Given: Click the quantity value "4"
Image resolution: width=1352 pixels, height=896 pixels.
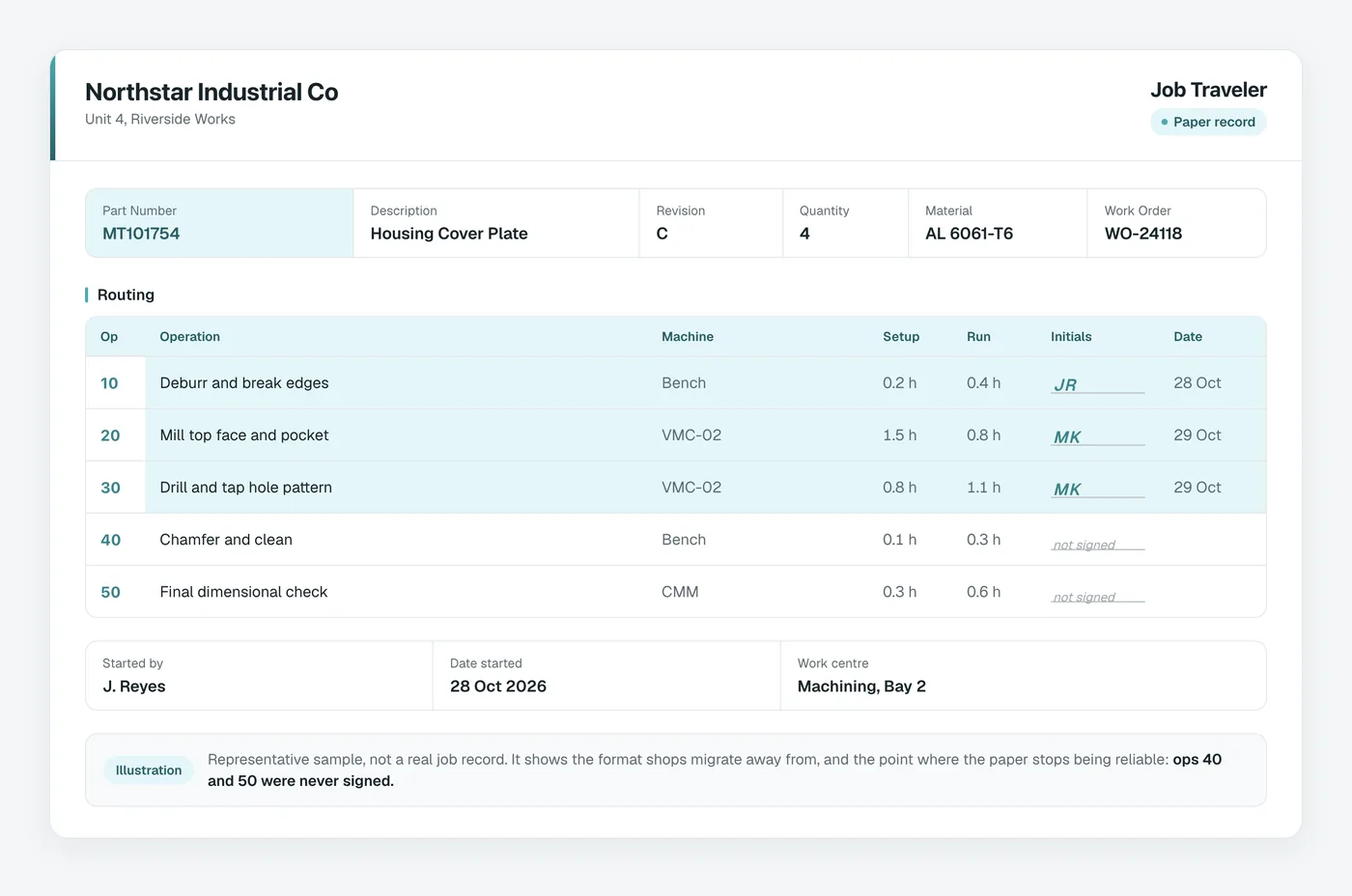Looking at the screenshot, I should pyautogui.click(x=804, y=234).
